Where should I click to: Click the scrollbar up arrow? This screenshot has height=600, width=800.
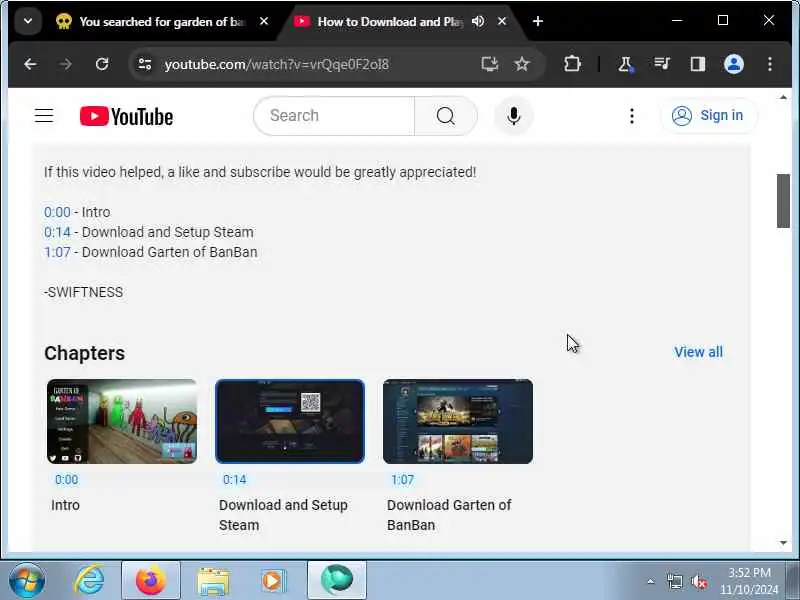point(783,97)
